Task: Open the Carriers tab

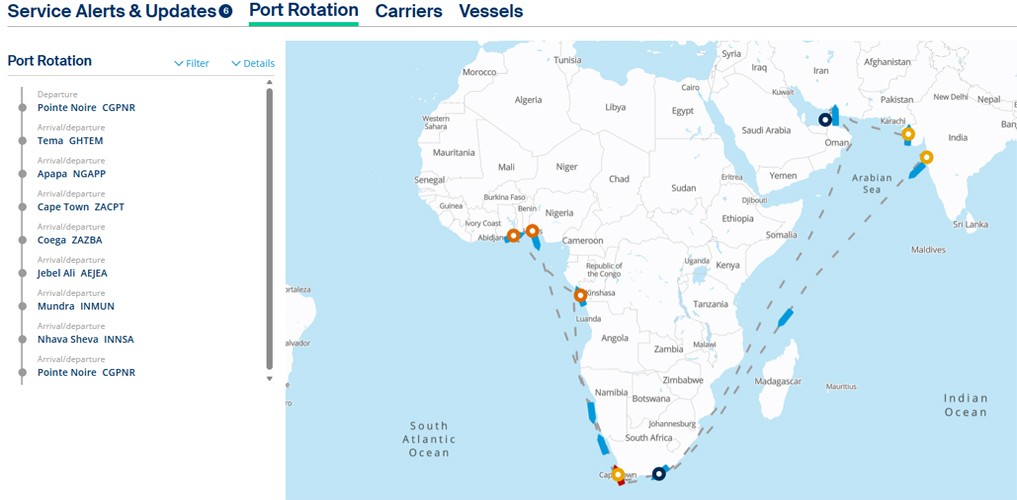Action: click(408, 11)
